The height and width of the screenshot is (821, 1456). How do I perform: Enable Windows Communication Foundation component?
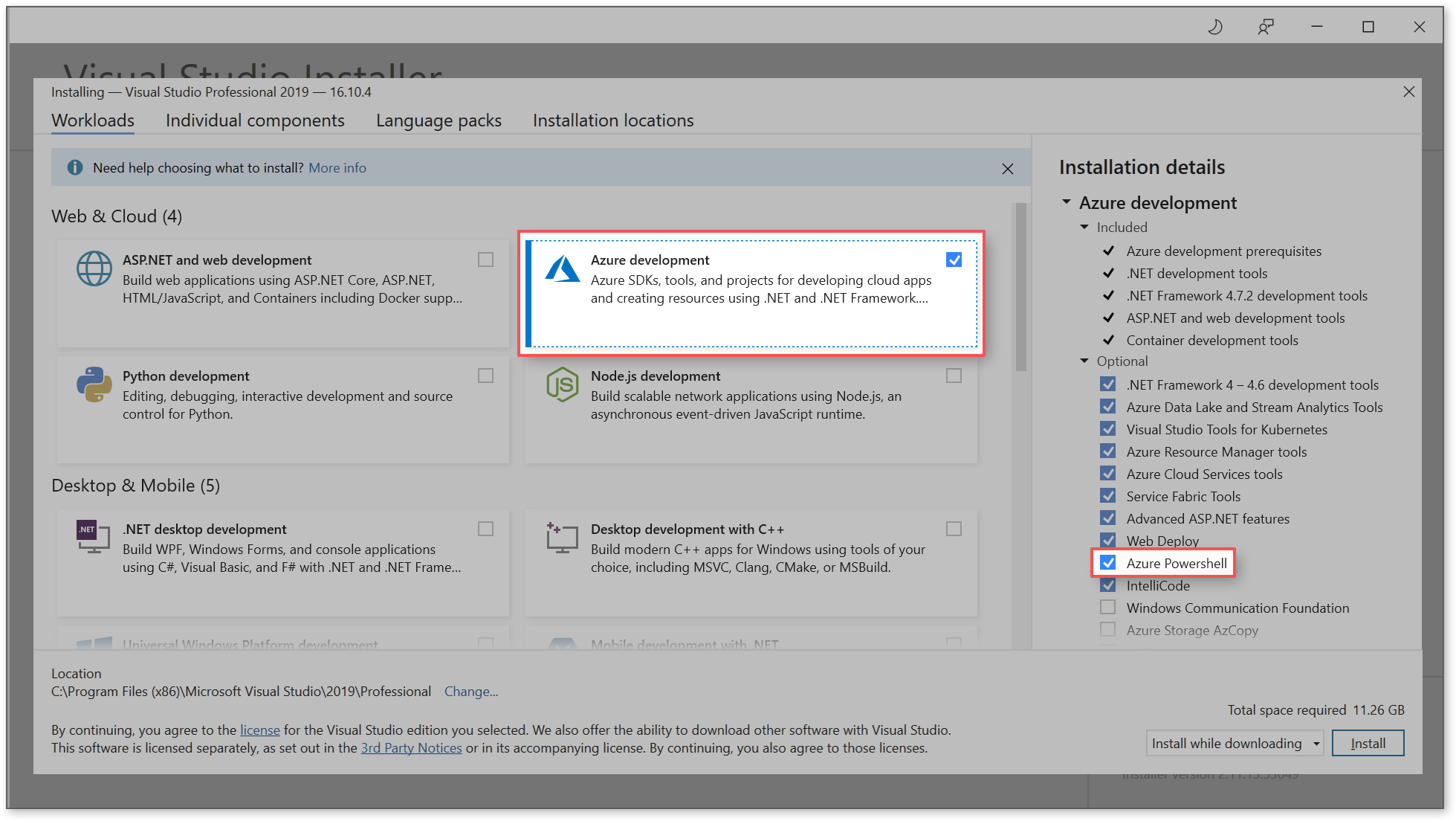pos(1108,607)
